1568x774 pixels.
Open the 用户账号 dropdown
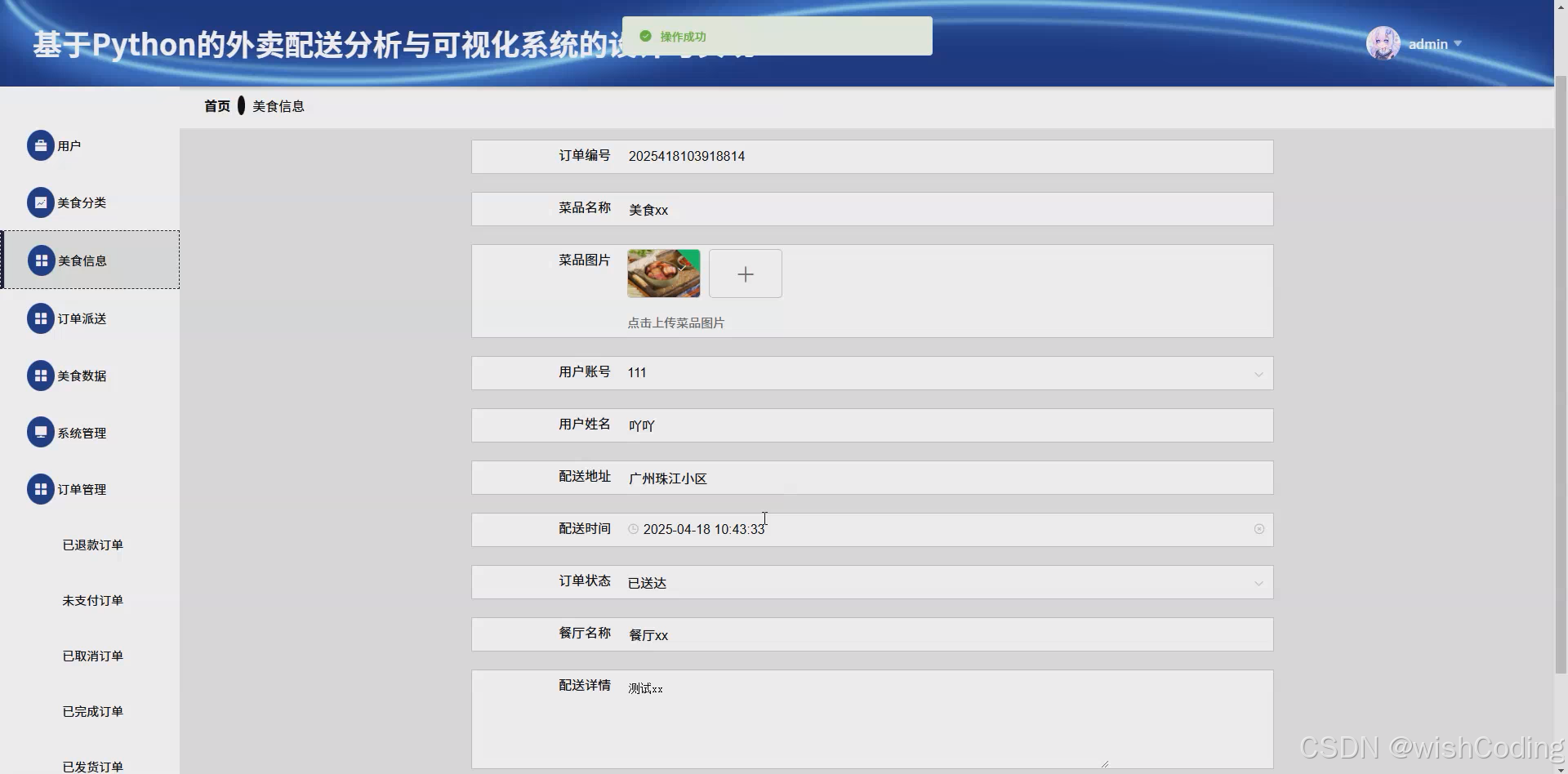pos(1258,373)
